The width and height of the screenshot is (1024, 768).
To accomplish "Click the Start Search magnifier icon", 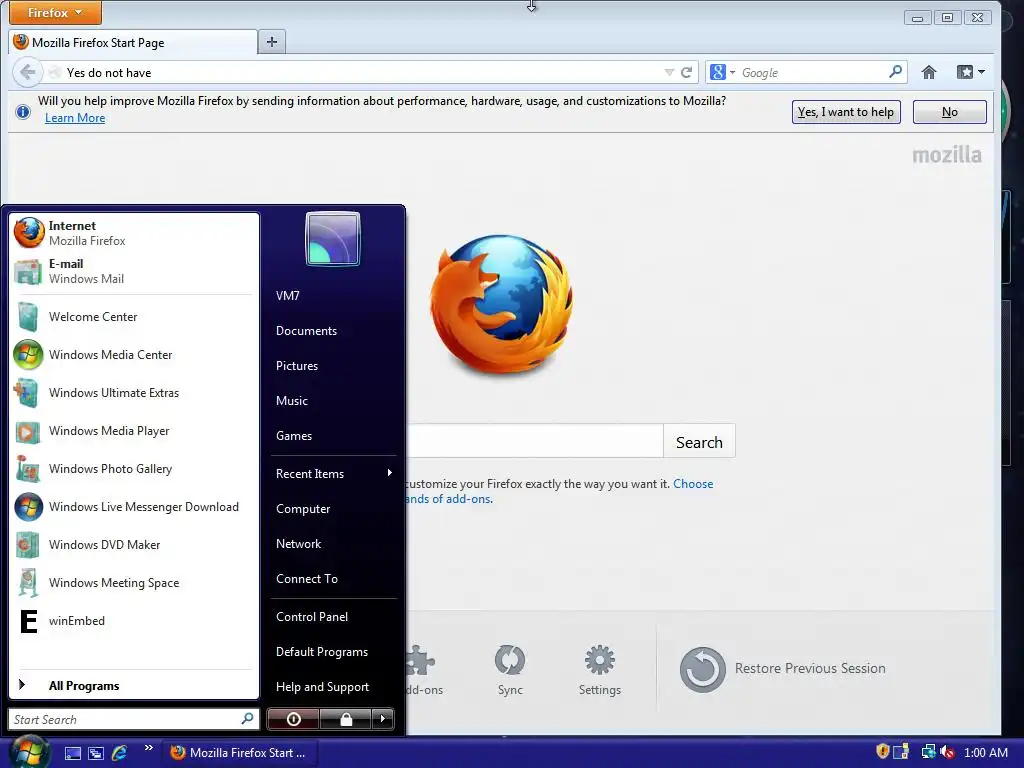I will coord(248,719).
